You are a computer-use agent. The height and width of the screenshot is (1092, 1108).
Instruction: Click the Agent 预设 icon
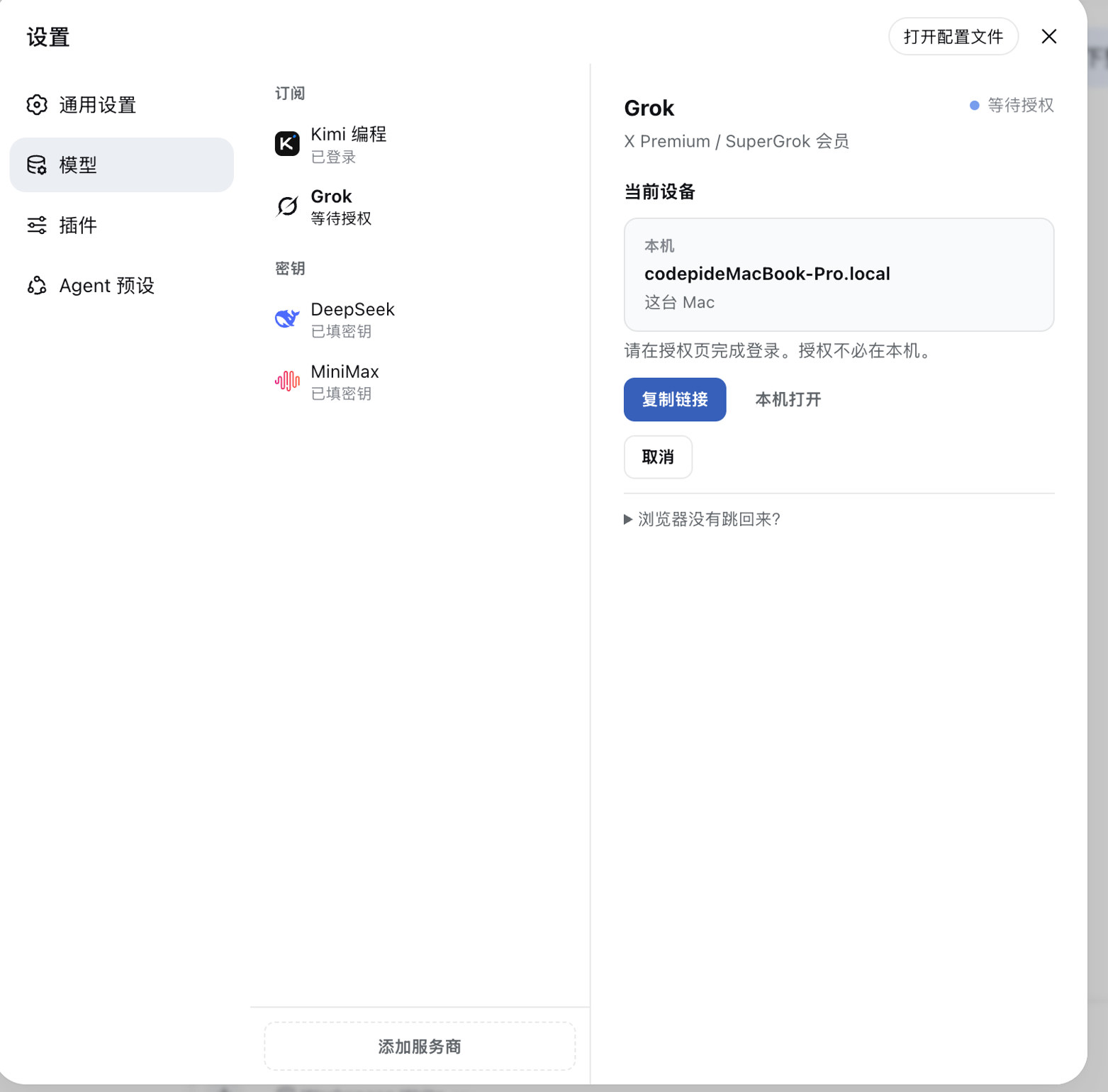pos(37,286)
